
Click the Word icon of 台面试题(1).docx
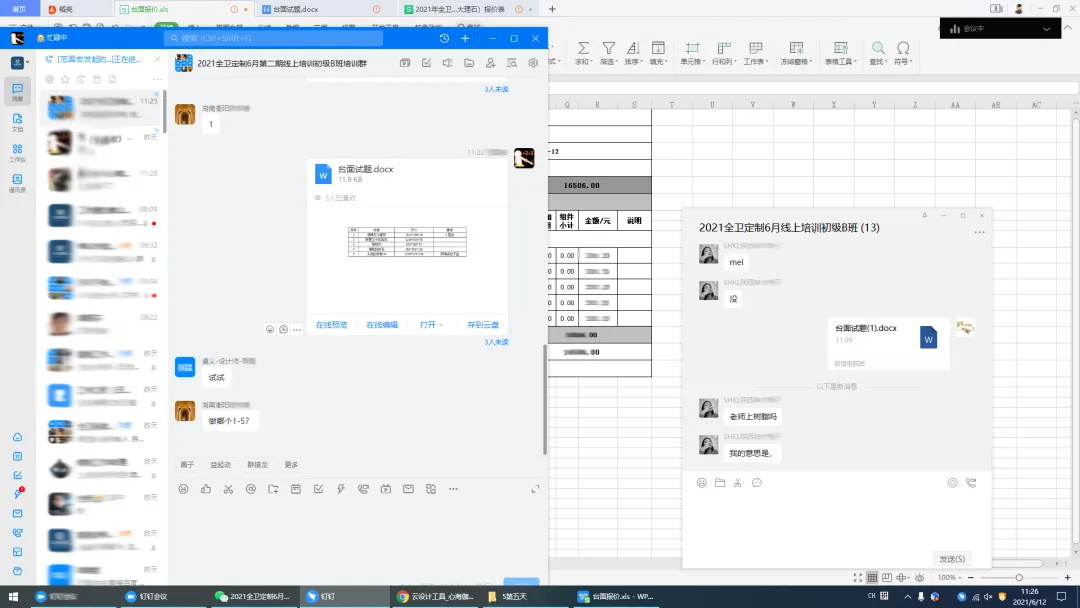928,338
